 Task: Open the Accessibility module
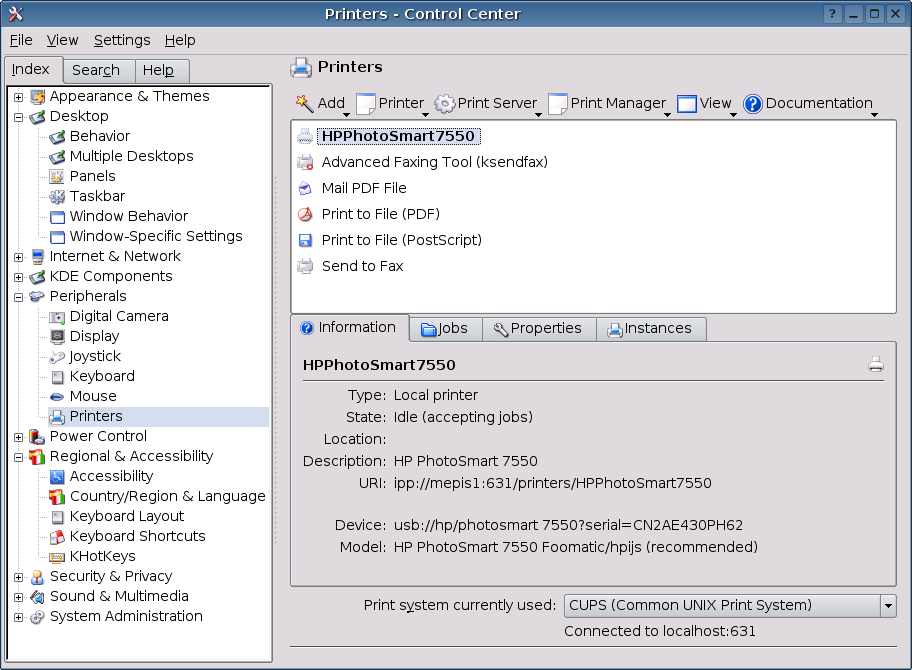tap(111, 476)
